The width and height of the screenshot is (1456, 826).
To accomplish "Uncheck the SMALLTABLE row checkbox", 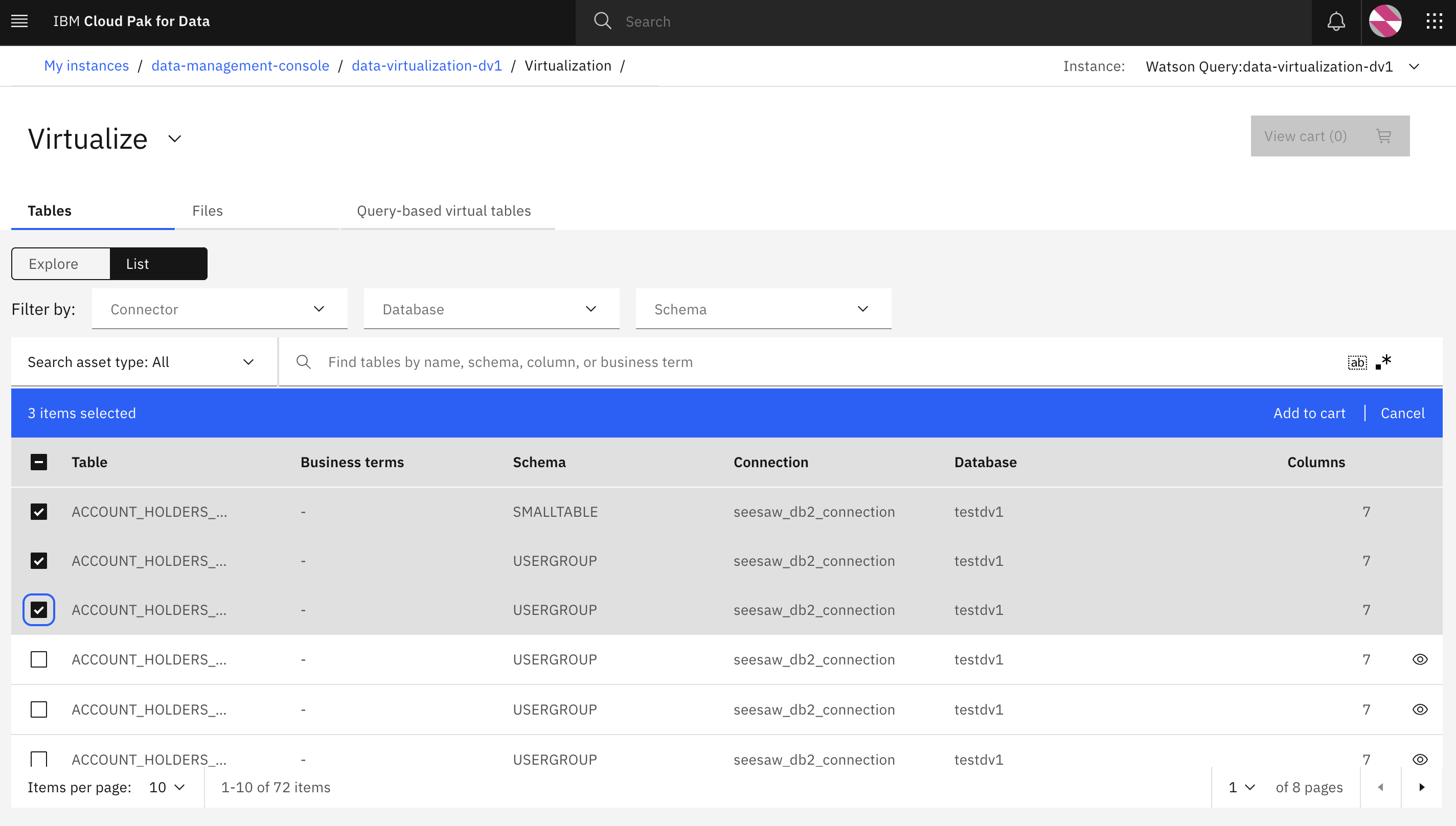I will (x=38, y=512).
